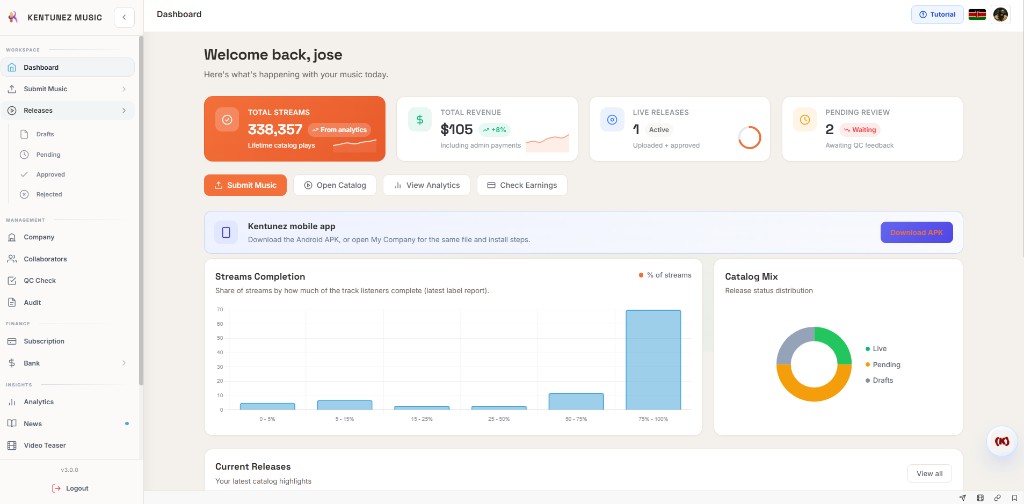Click the Open Catalog button
This screenshot has width=1024, height=504.
click(x=335, y=185)
